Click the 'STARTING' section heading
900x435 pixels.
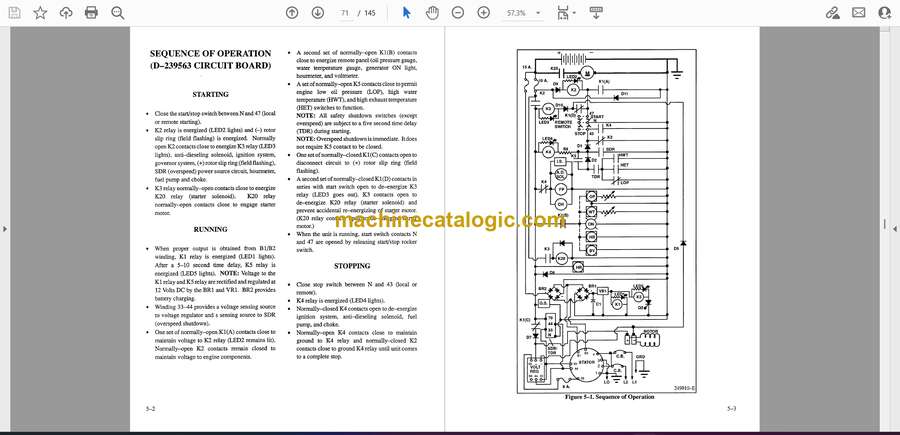[x=211, y=94]
